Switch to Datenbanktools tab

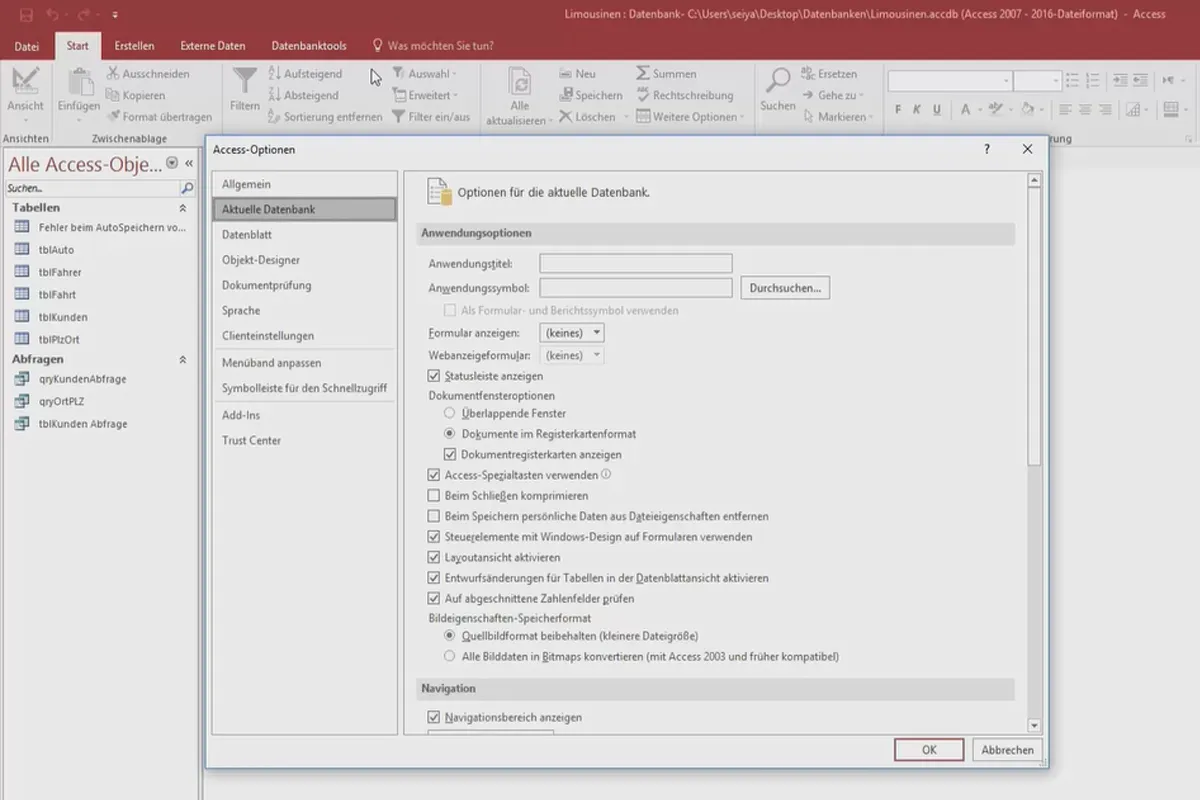click(x=309, y=46)
